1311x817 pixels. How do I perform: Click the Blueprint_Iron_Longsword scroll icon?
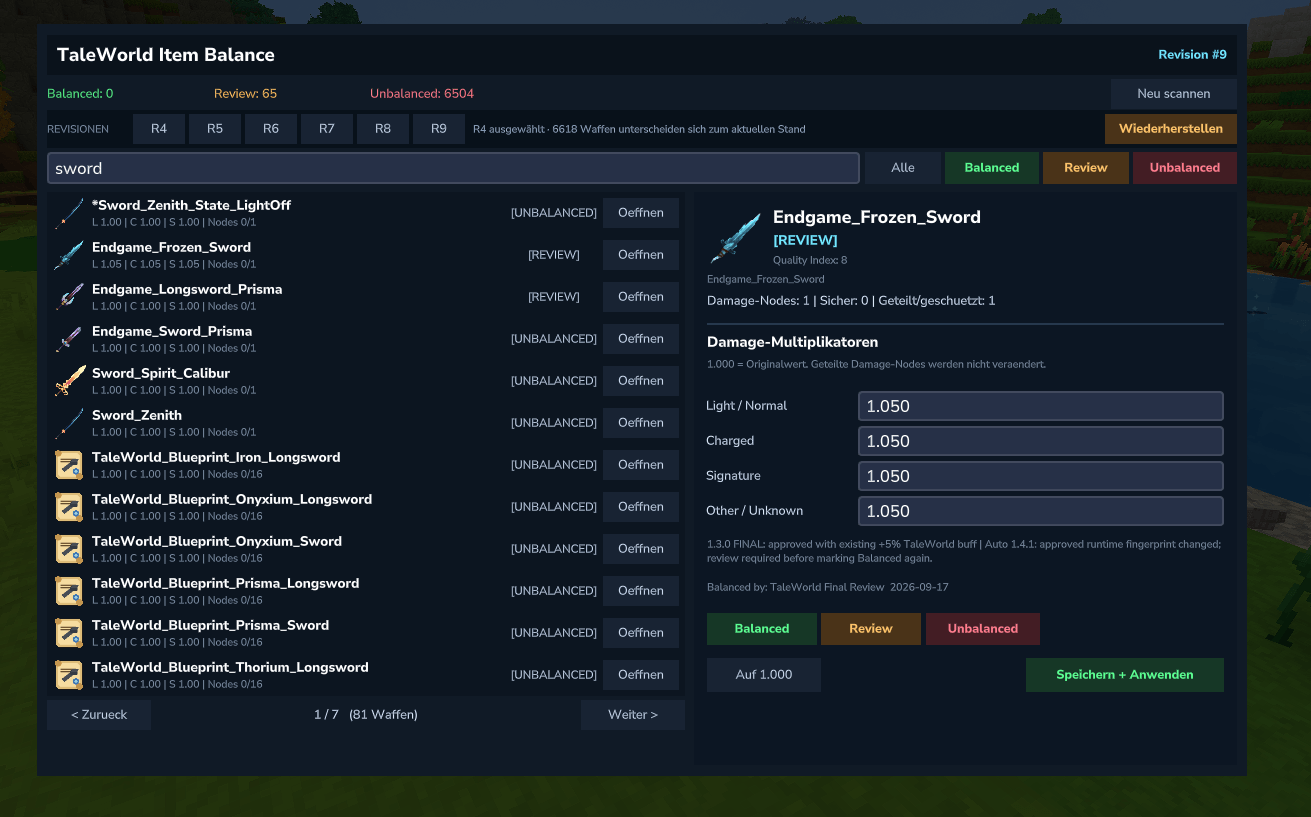[69, 465]
